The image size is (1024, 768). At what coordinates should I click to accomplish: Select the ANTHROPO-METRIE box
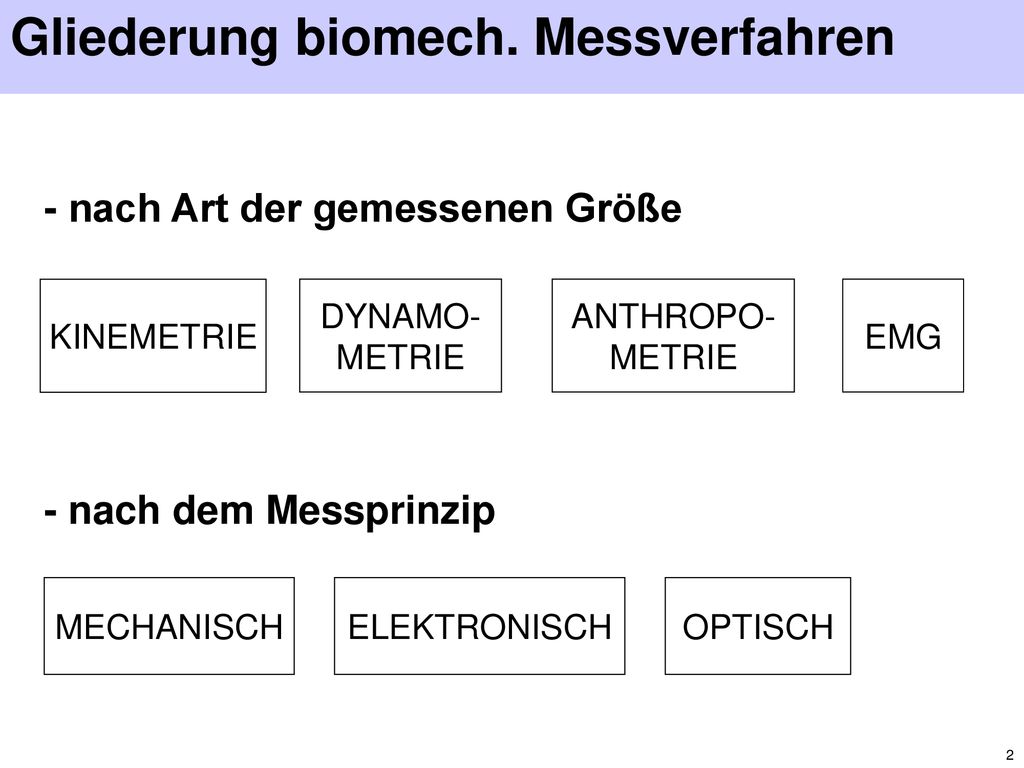[673, 336]
